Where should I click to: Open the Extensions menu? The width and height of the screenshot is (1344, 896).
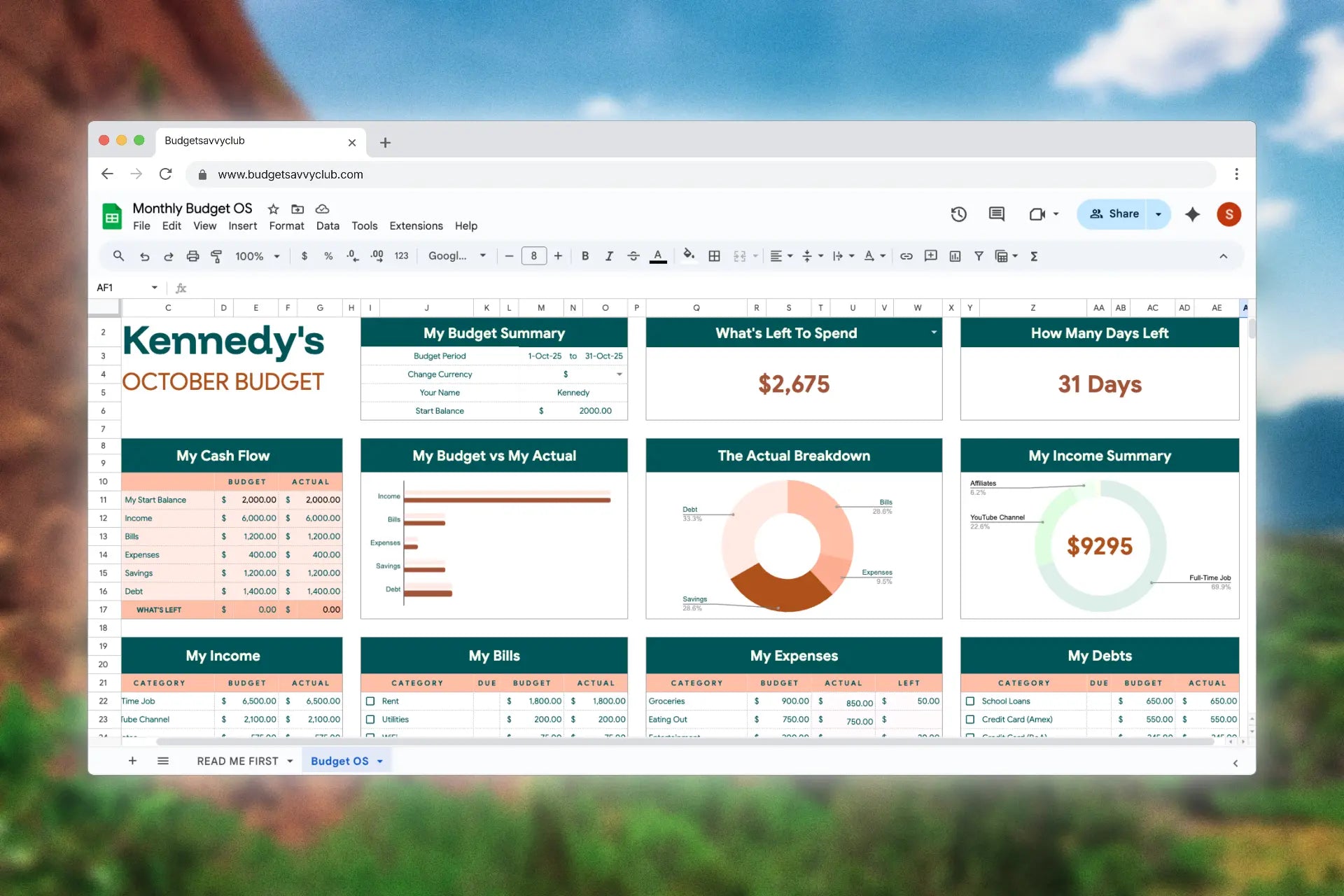(416, 225)
